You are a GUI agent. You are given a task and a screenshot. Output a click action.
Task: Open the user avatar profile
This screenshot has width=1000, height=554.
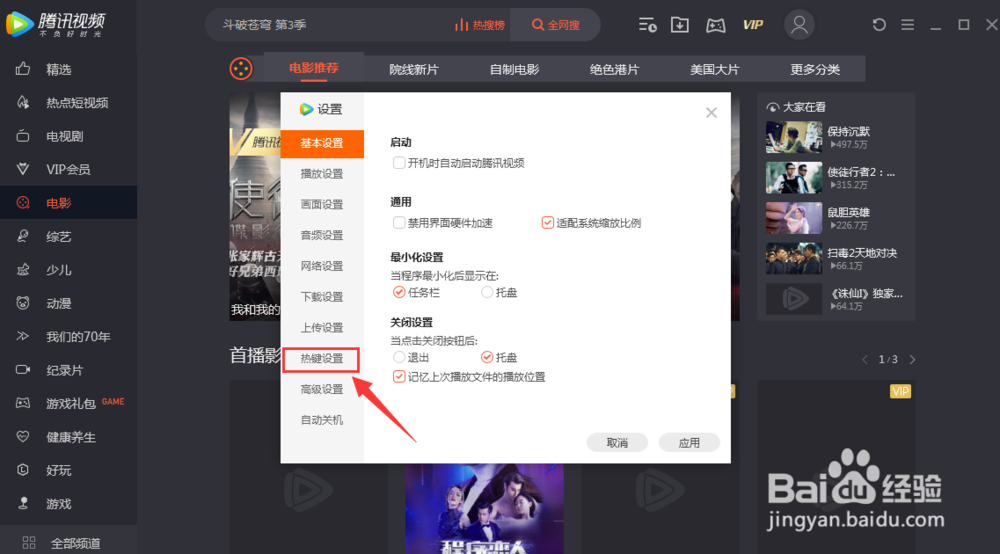(x=799, y=25)
